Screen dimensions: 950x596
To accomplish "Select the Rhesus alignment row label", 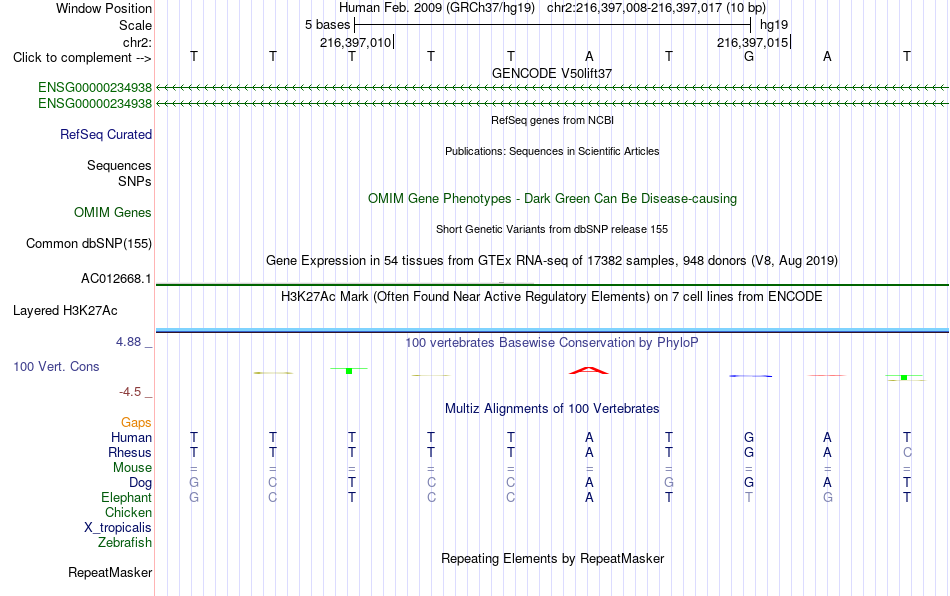I will click(x=130, y=452).
